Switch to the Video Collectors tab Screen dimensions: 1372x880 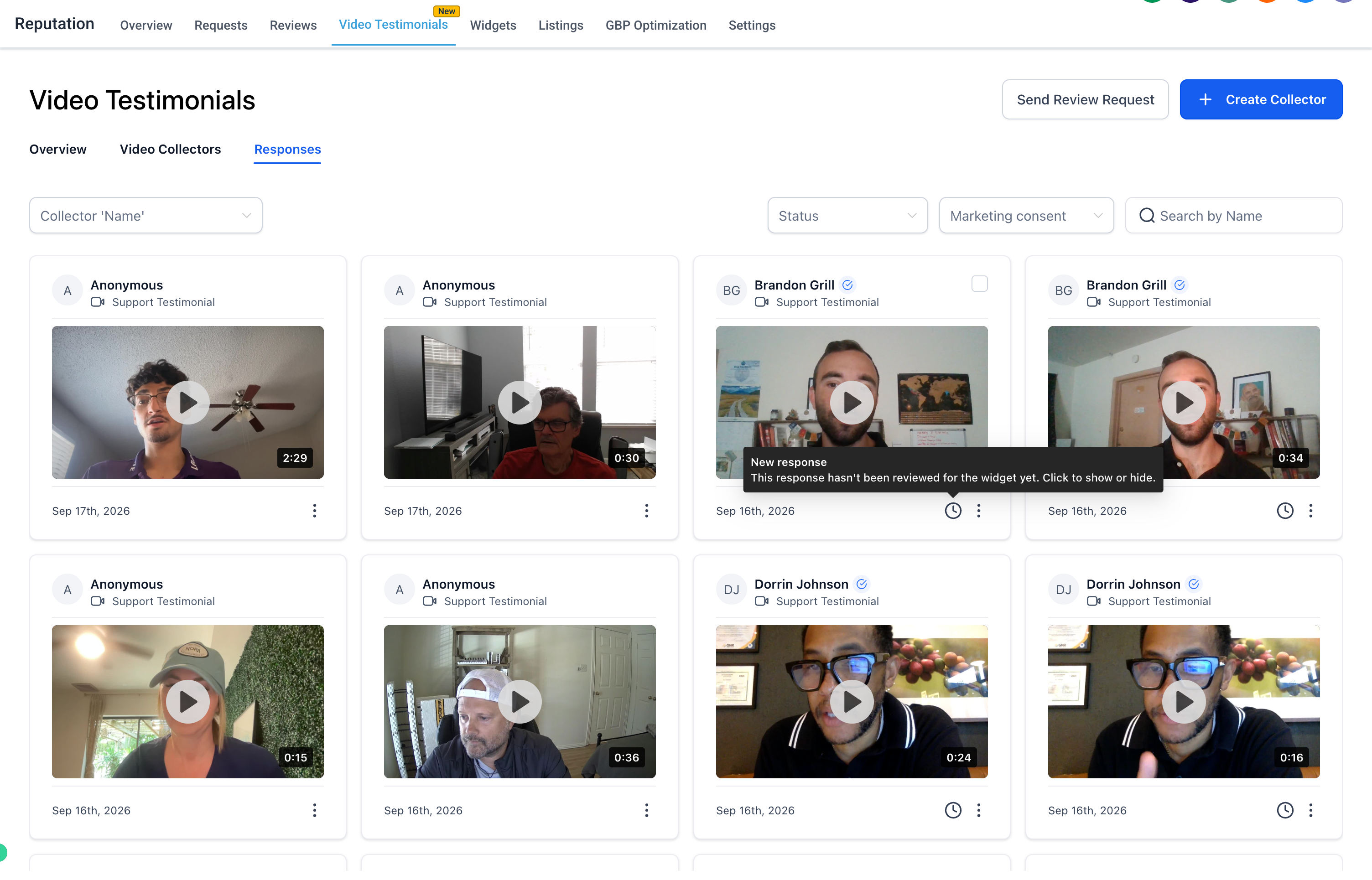pyautogui.click(x=170, y=149)
